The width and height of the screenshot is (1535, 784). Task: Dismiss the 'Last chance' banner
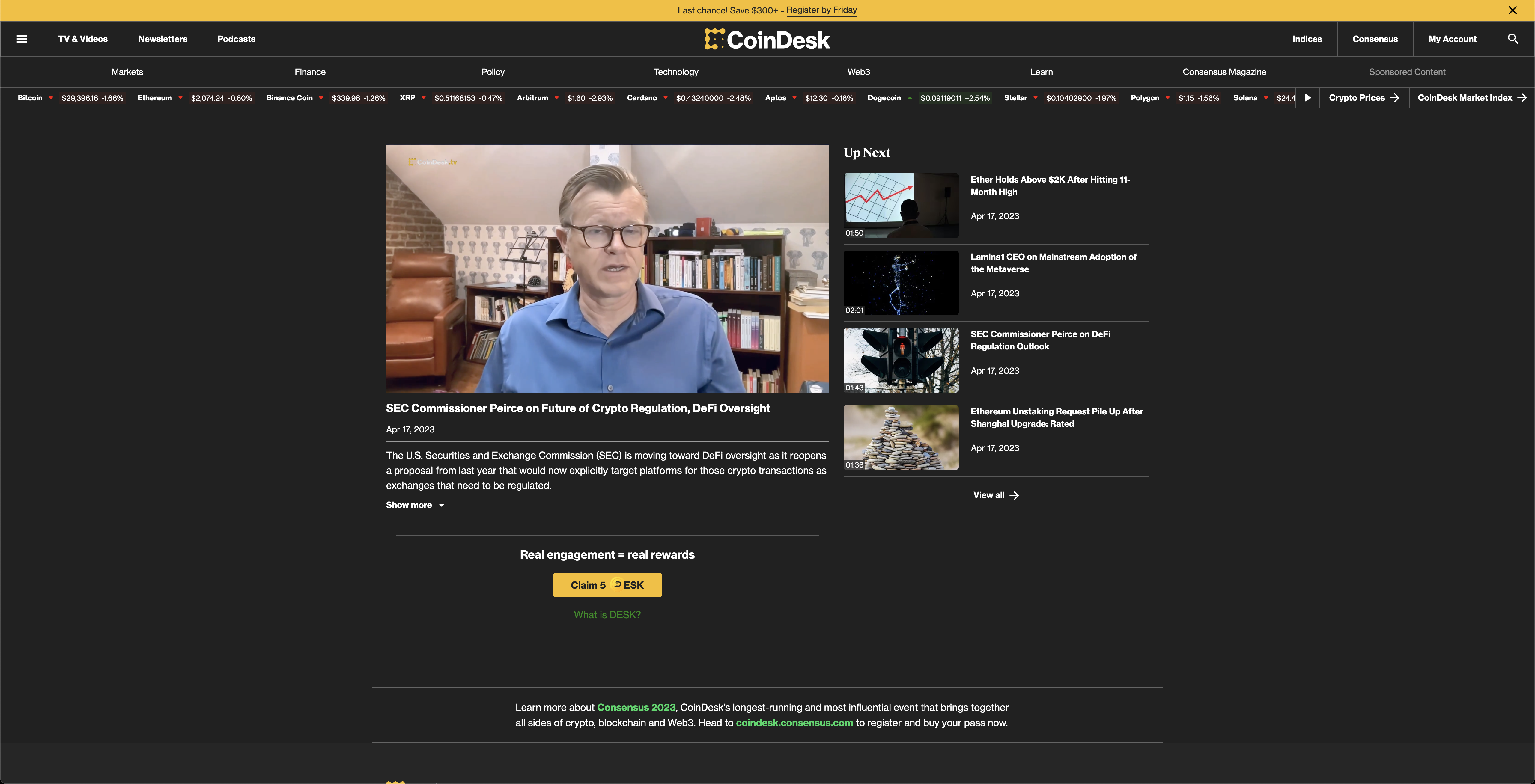(x=1512, y=10)
